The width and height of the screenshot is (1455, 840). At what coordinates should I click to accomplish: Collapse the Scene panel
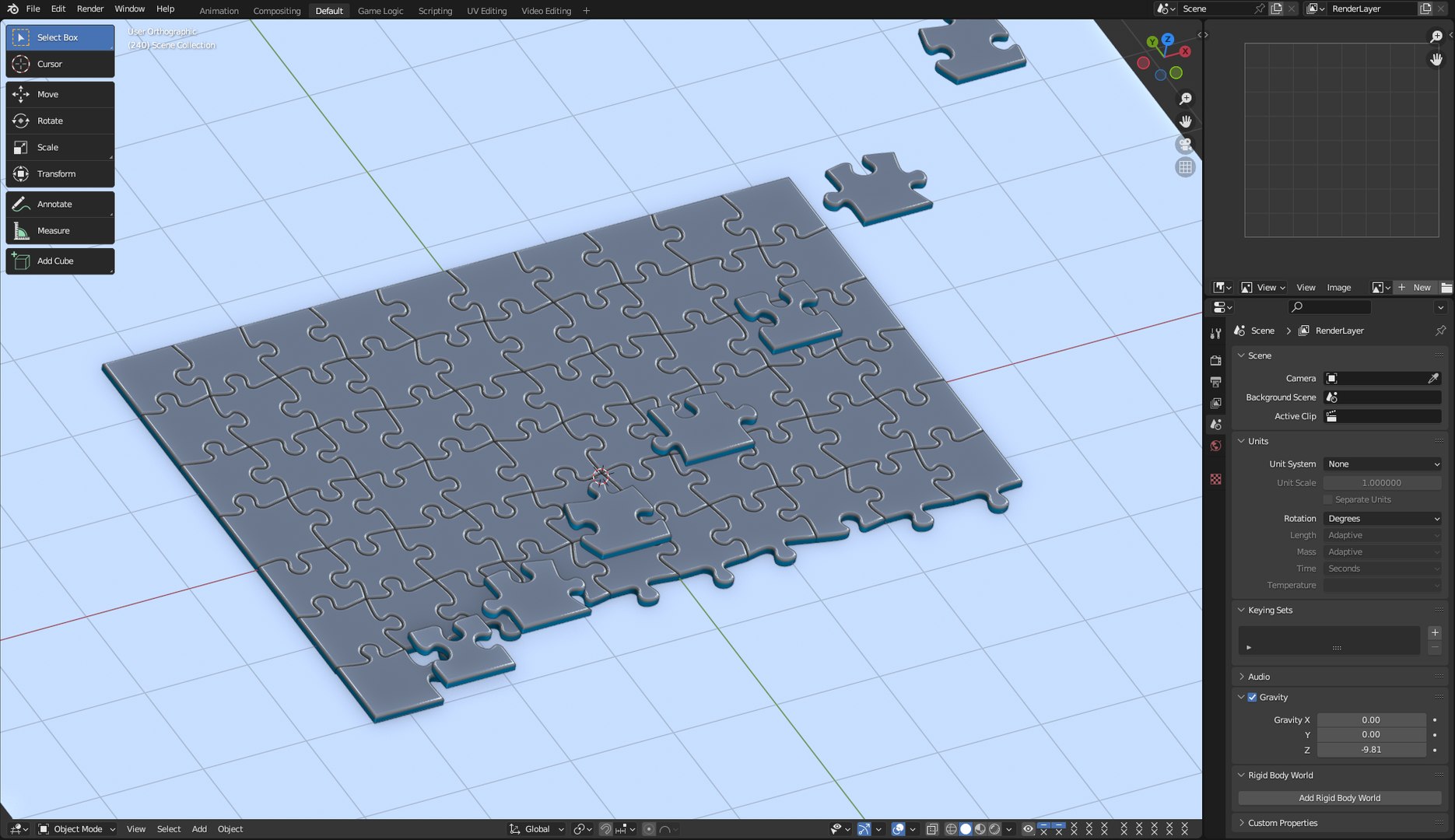pos(1260,355)
